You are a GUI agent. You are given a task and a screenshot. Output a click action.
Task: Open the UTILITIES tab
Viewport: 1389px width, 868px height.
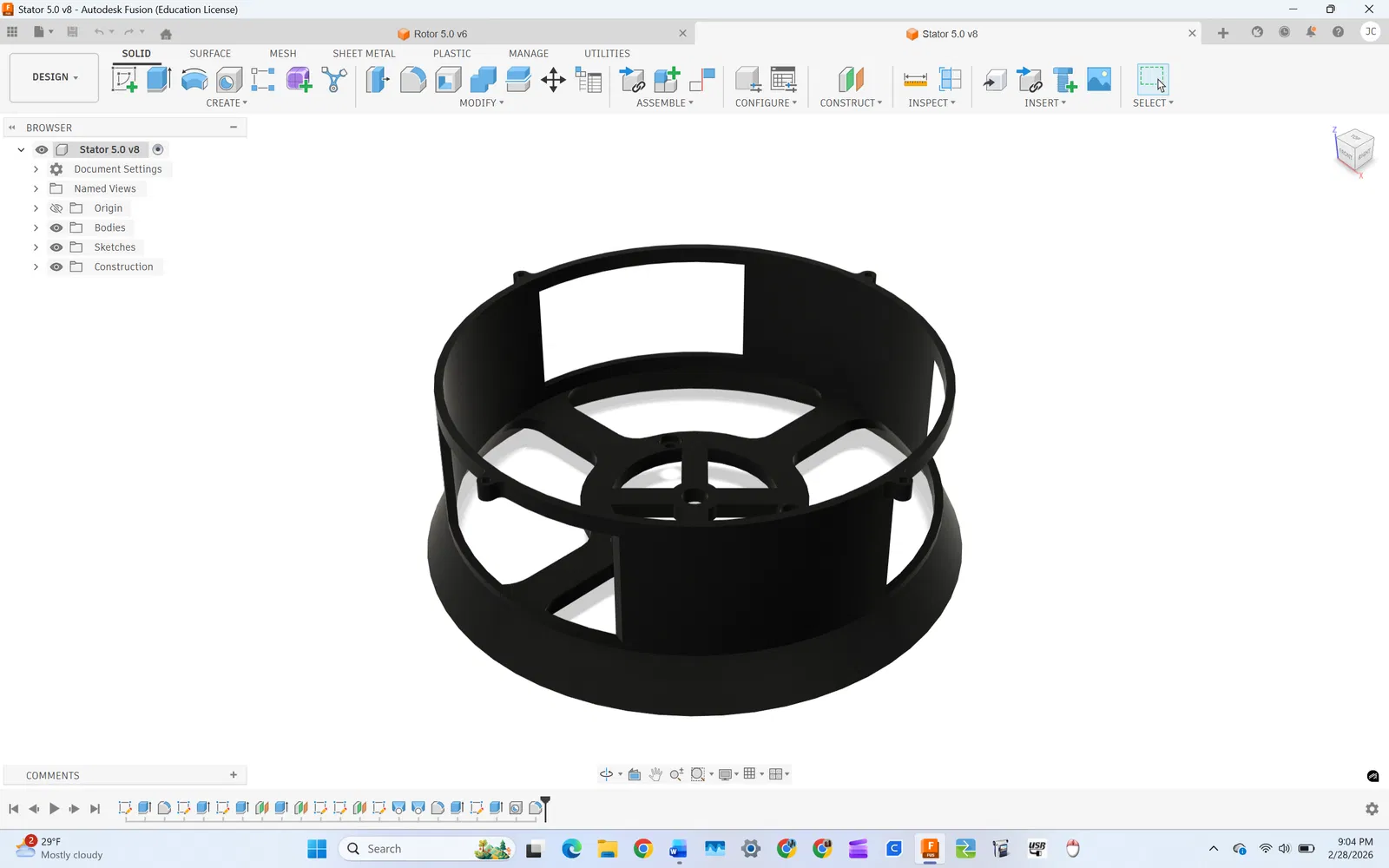[607, 54]
